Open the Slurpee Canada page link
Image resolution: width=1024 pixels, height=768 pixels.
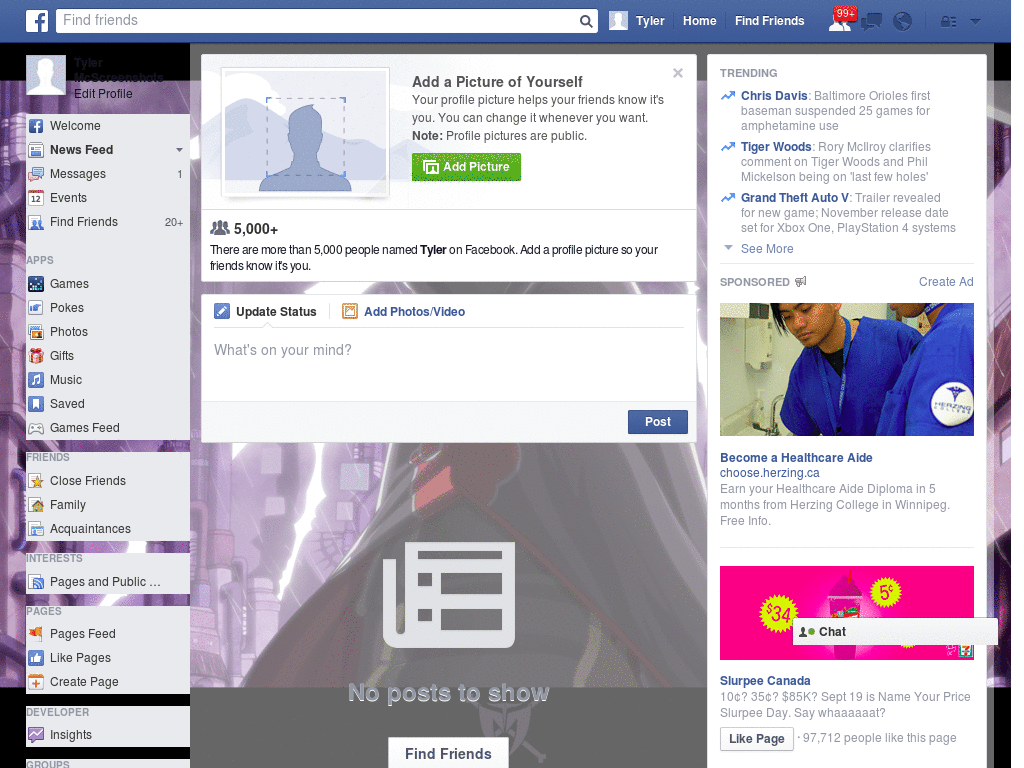765,680
